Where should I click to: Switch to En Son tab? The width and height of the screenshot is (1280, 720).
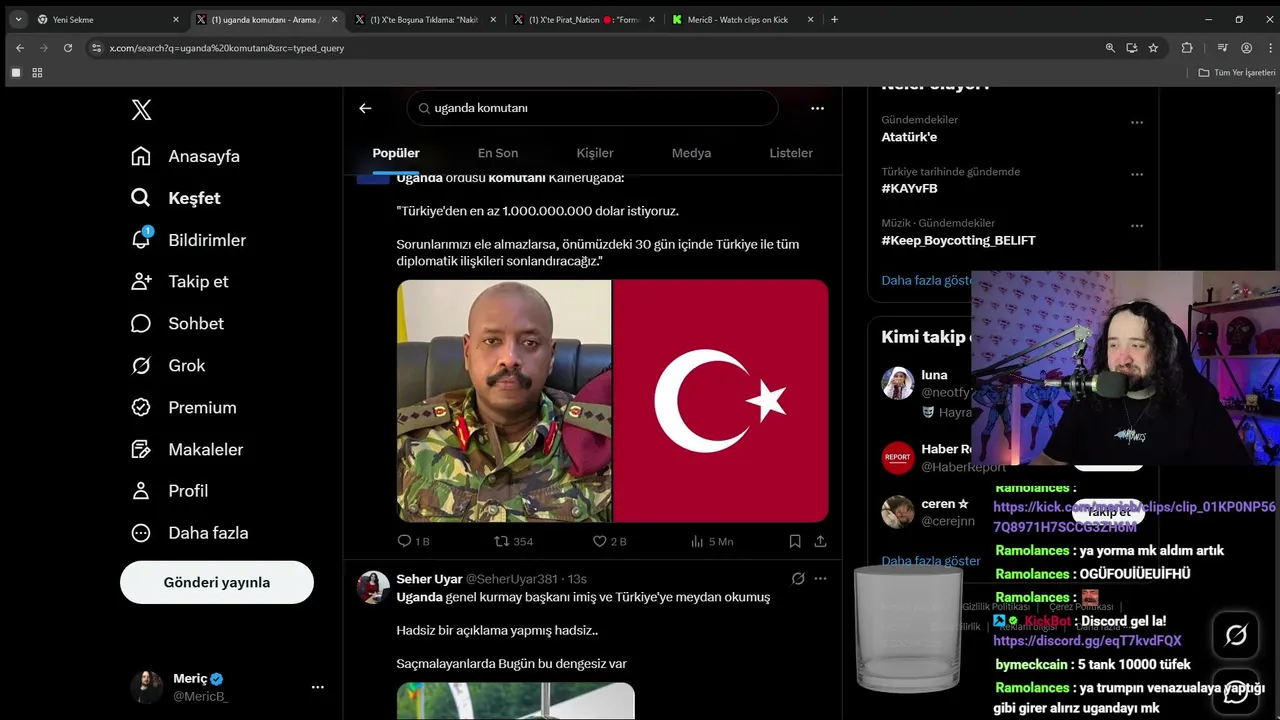pos(498,153)
